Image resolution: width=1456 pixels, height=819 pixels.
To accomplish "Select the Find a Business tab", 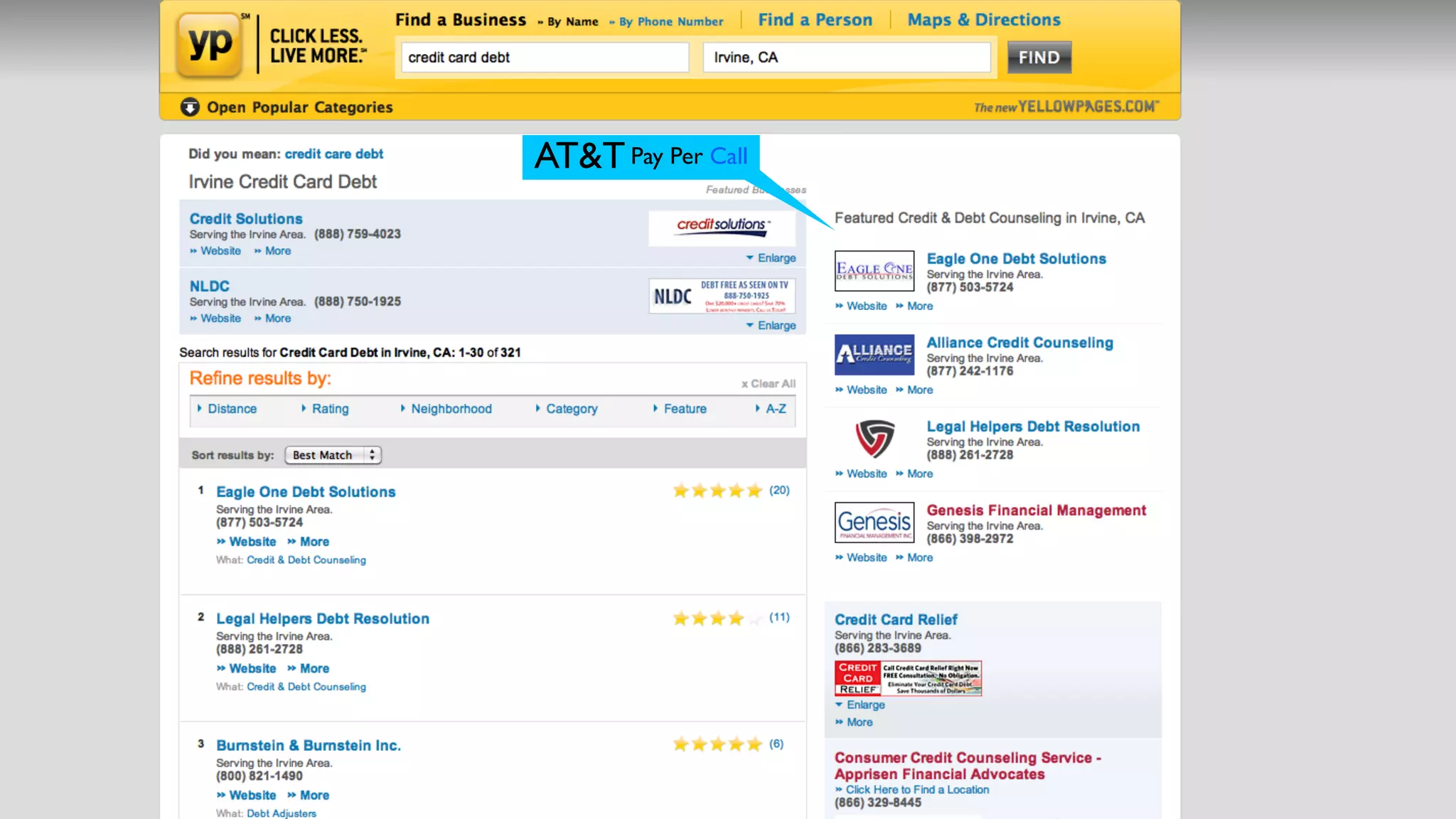I will pyautogui.click(x=461, y=20).
